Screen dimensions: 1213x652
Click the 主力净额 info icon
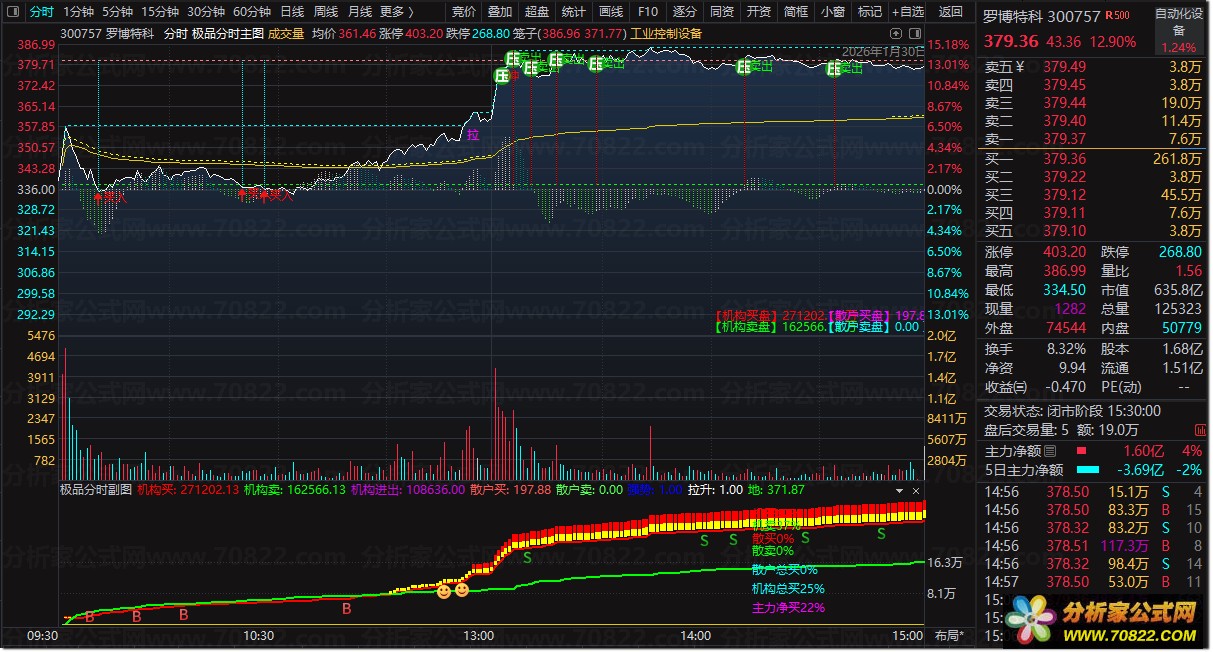click(x=1050, y=451)
